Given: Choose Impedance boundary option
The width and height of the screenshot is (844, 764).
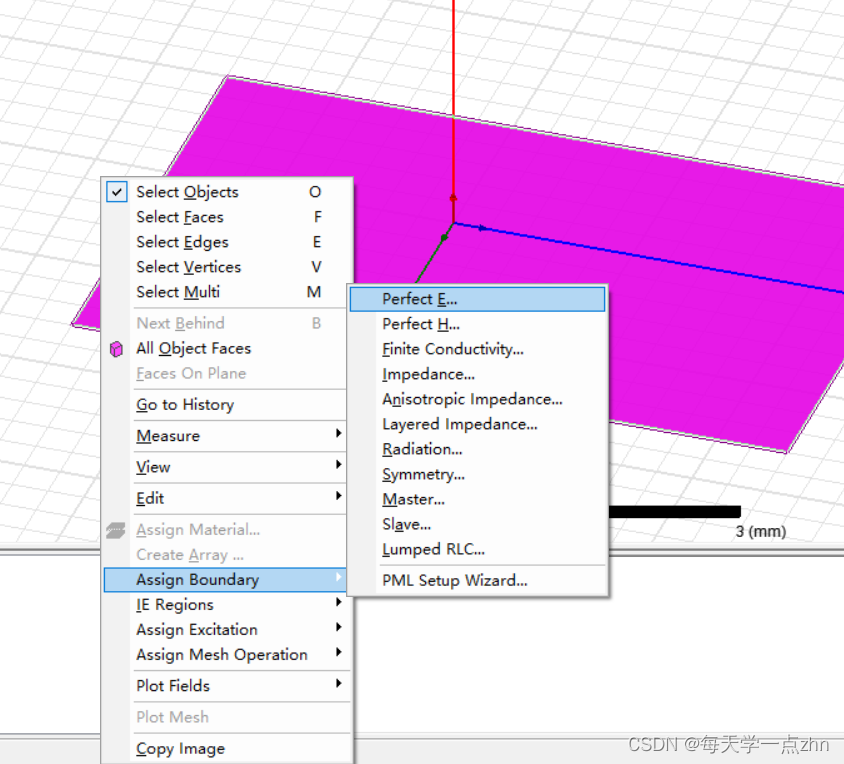Looking at the screenshot, I should (x=477, y=374).
